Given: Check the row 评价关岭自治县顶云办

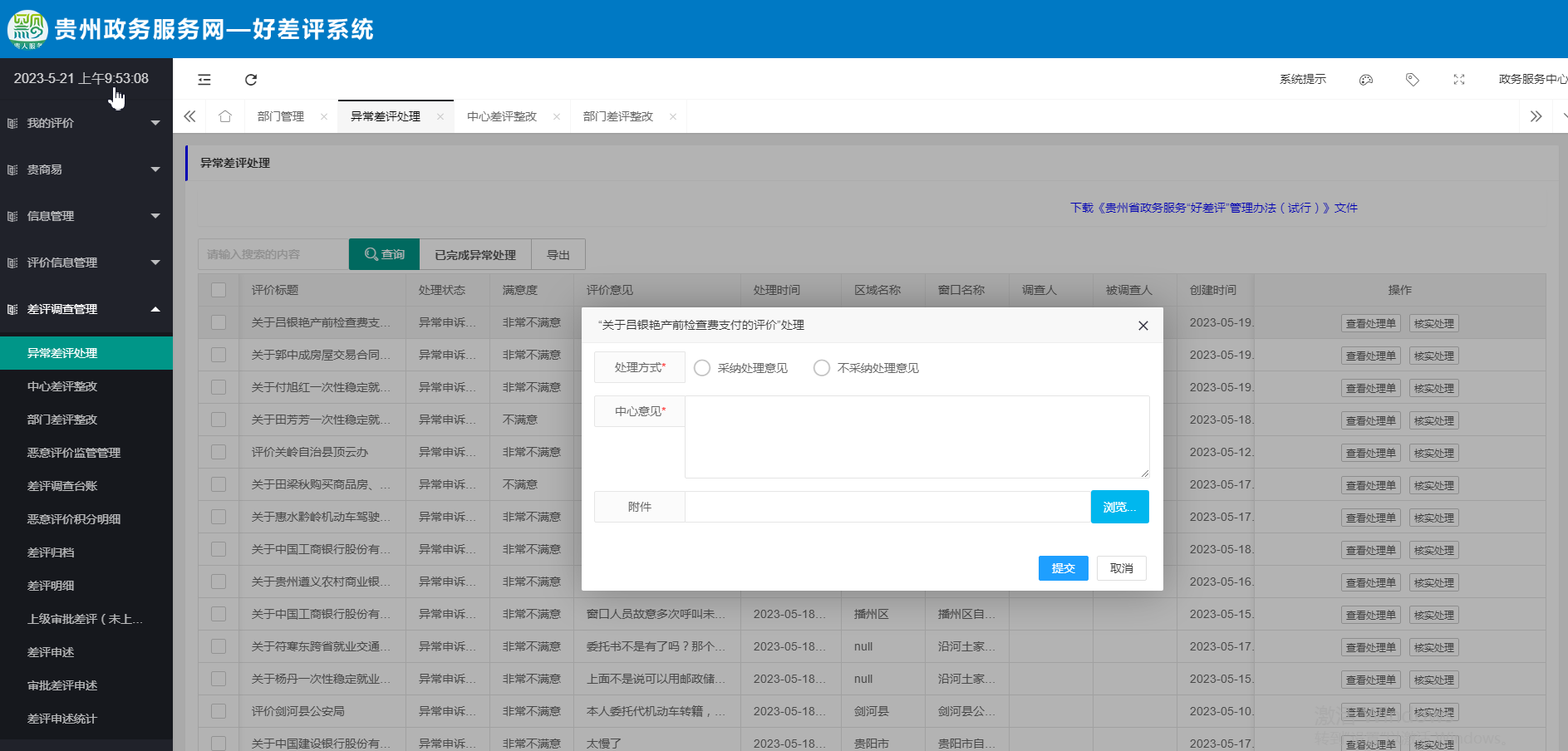Looking at the screenshot, I should pyautogui.click(x=219, y=452).
